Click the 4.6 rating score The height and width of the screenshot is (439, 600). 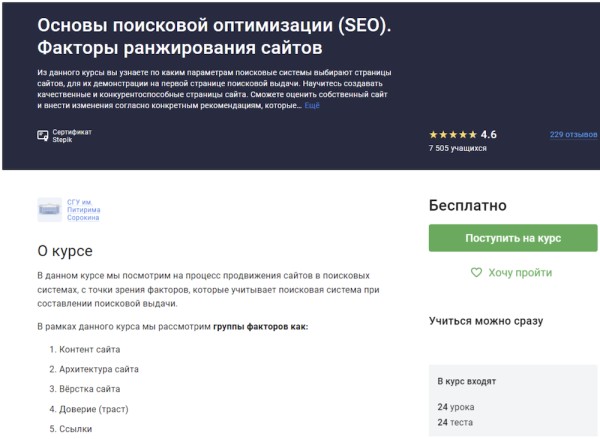coord(489,135)
